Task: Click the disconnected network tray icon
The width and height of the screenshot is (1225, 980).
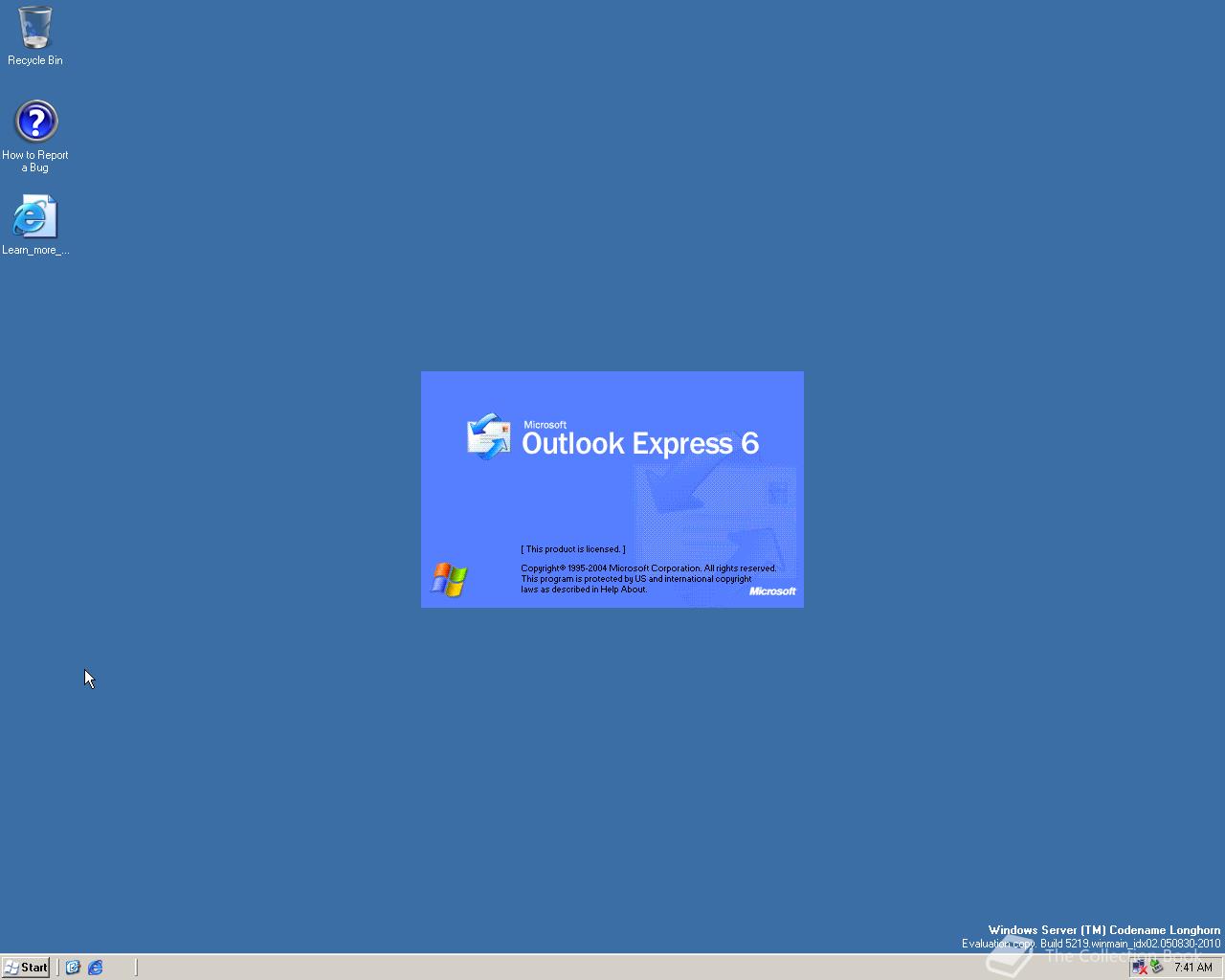Action: [x=1139, y=968]
